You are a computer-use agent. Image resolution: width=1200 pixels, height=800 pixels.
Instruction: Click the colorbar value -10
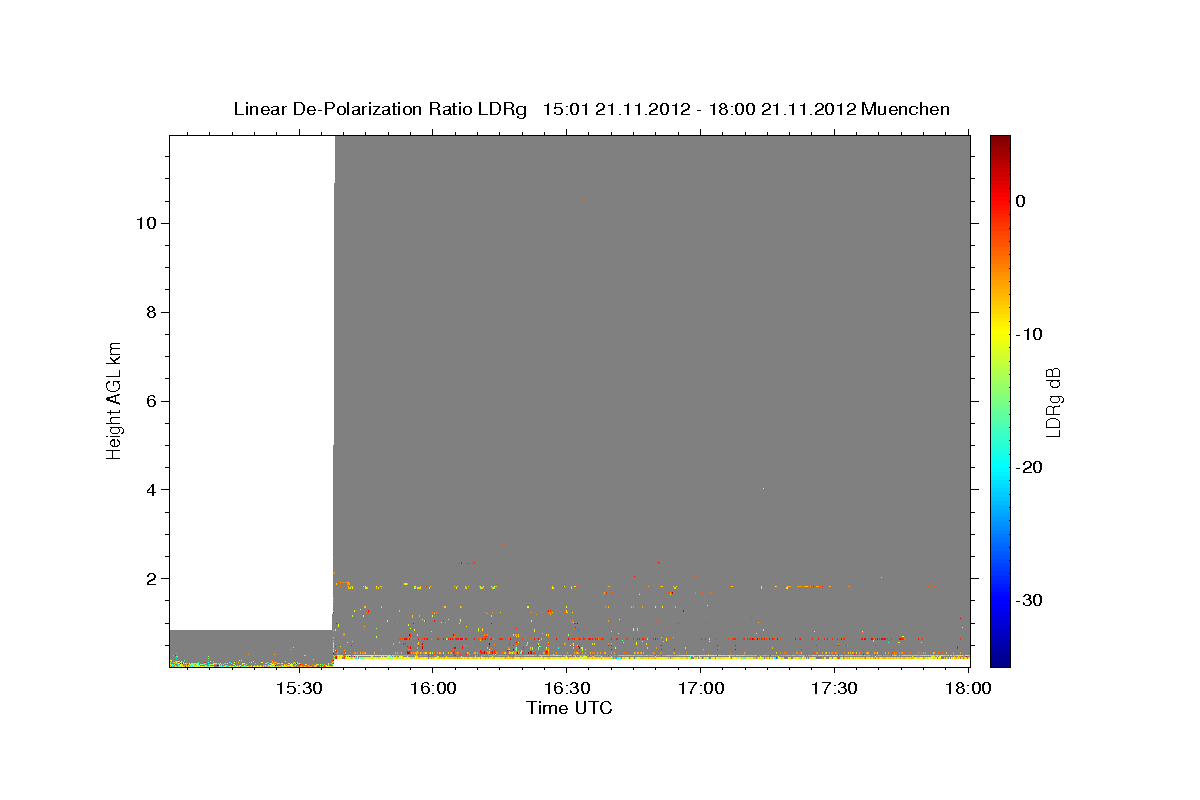(1029, 334)
